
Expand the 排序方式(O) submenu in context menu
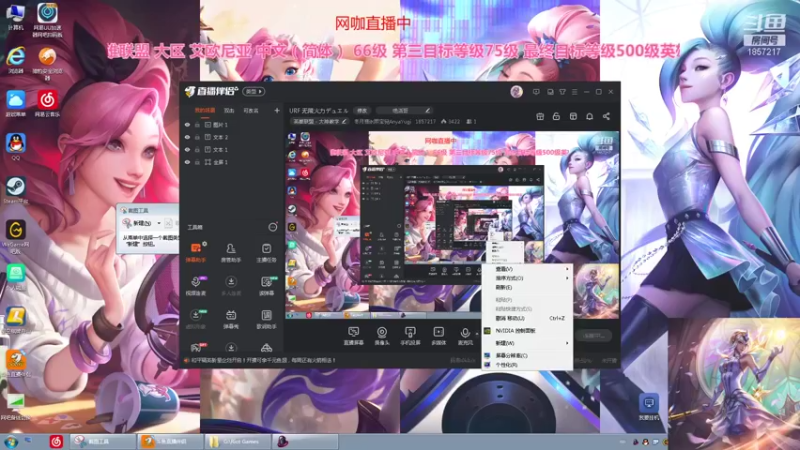(527, 278)
